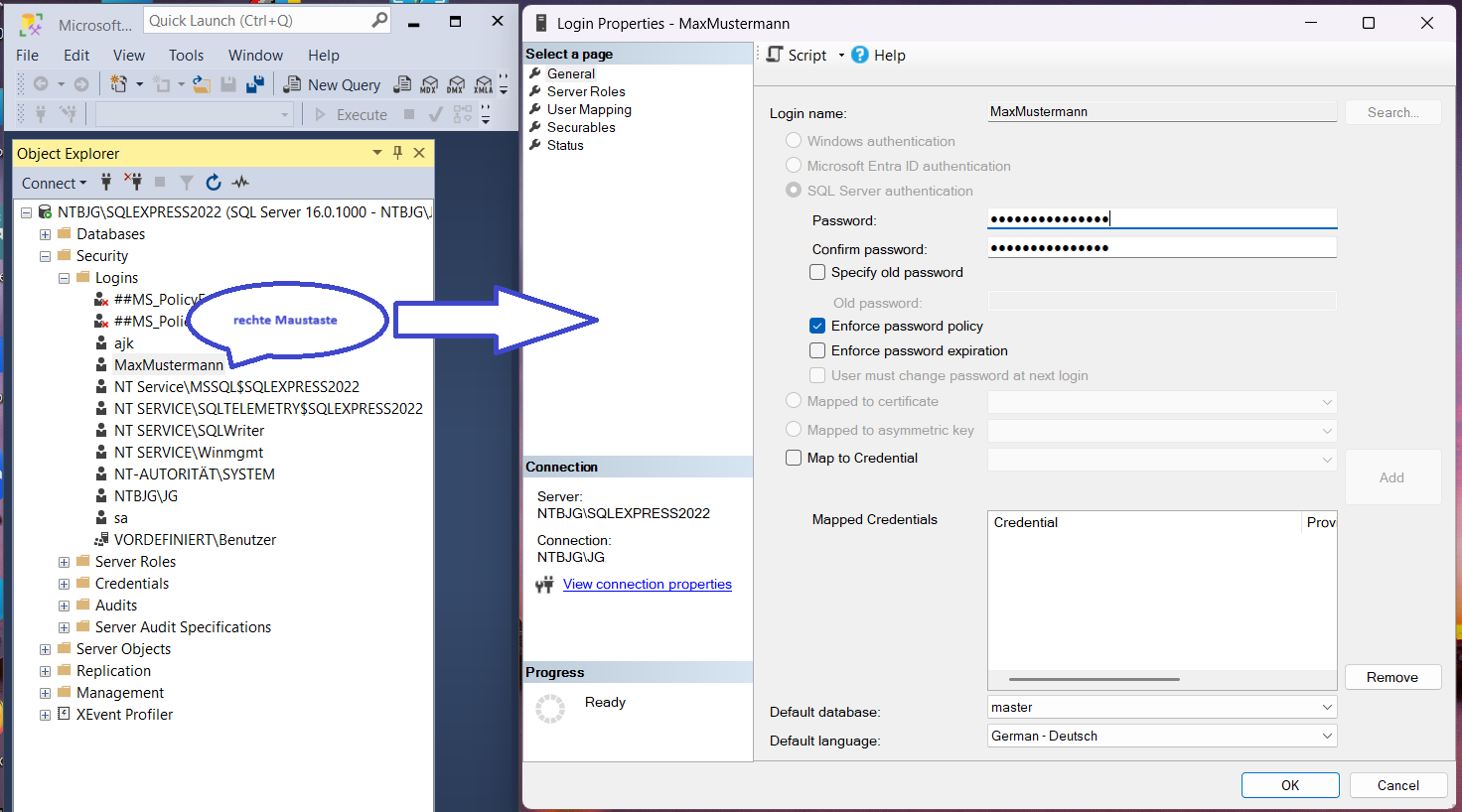Open the Connect dropdown in Object Explorer
Screen dimensions: 1462x812
pyautogui.click(x=55, y=183)
